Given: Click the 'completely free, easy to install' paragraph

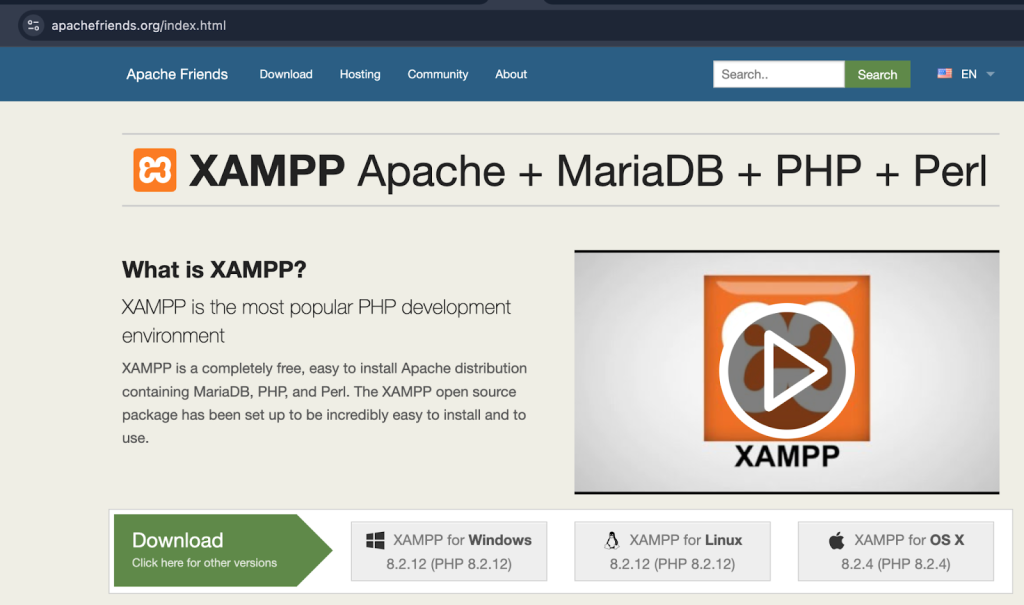Looking at the screenshot, I should coord(325,403).
